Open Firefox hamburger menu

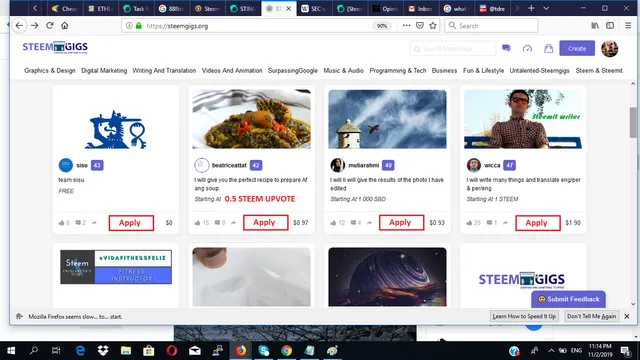tap(628, 26)
